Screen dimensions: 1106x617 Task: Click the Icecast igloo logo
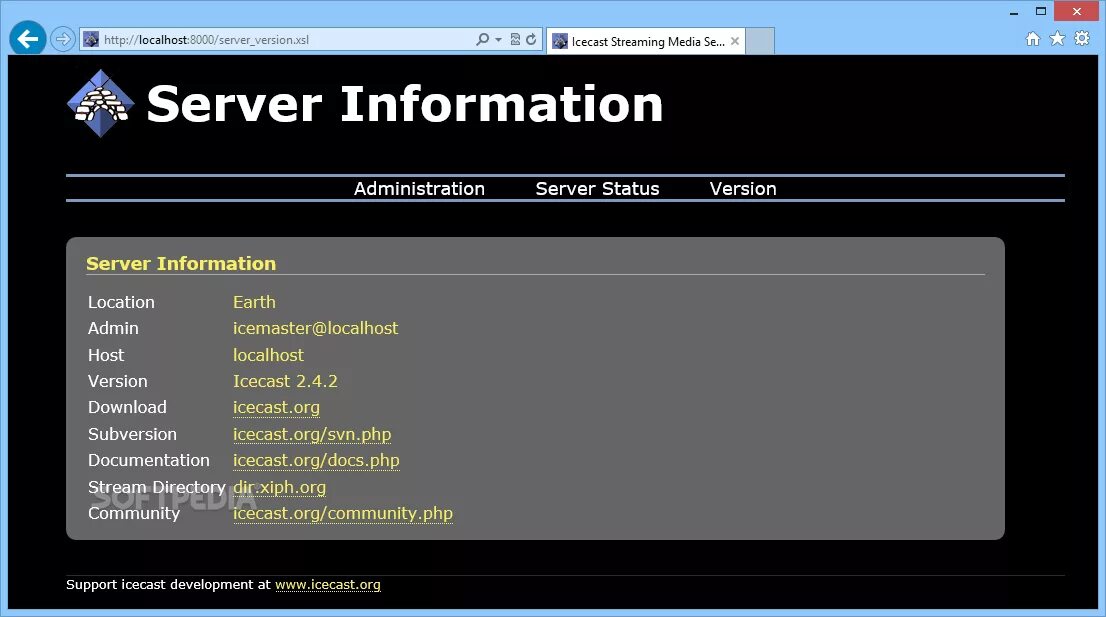[101, 103]
